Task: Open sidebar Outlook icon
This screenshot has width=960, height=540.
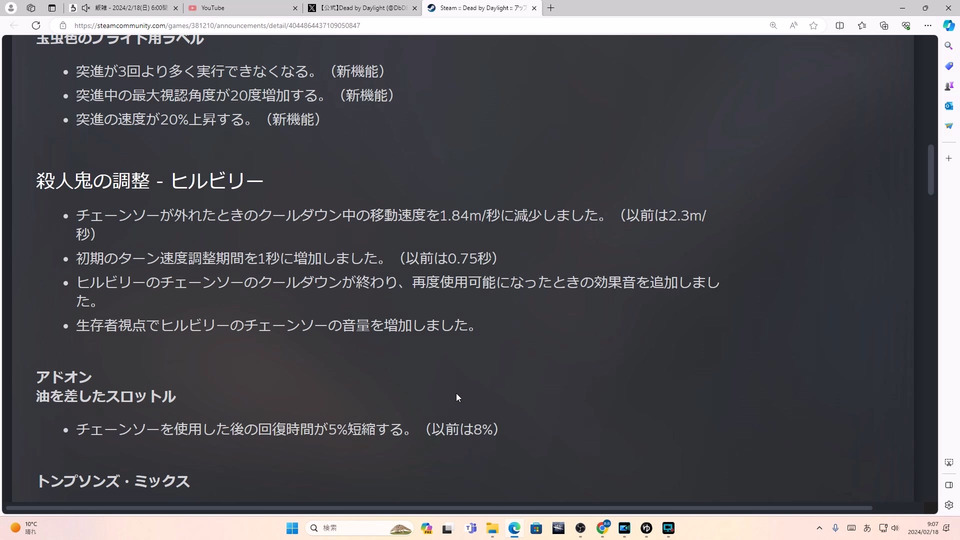Action: (x=949, y=106)
